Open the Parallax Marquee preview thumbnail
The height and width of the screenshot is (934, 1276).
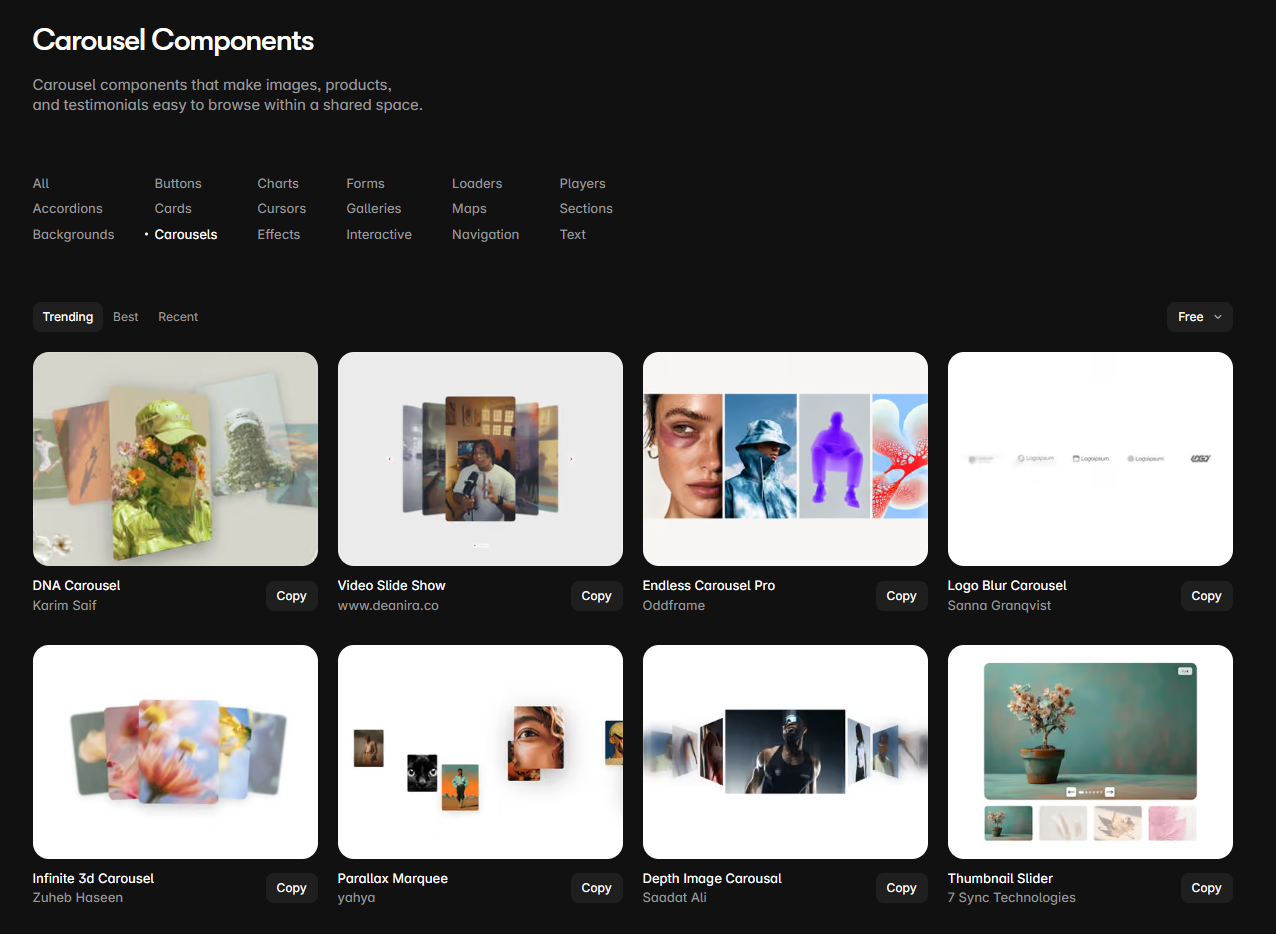click(x=480, y=752)
